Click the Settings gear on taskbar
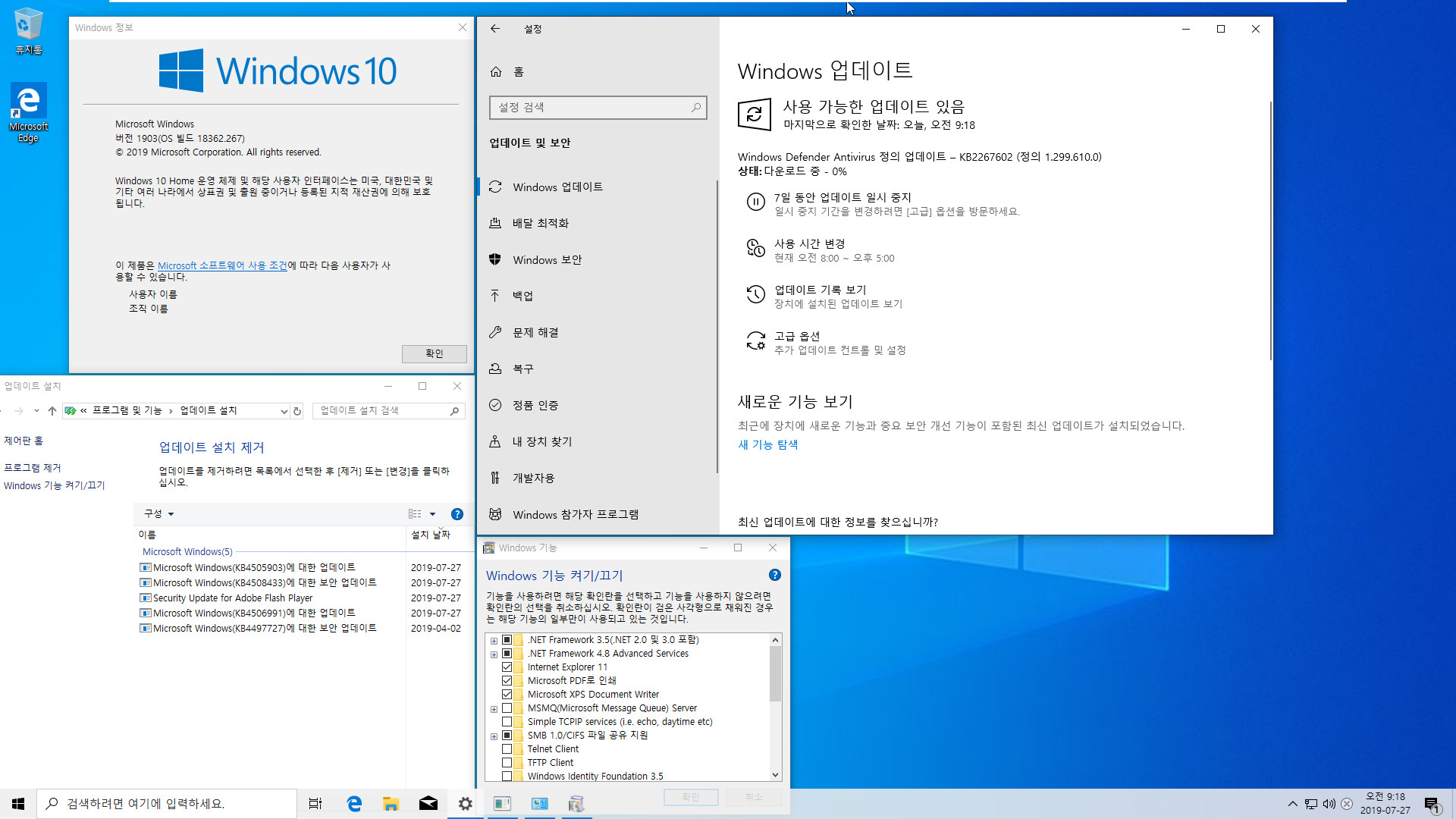This screenshot has width=1456, height=819. tap(466, 804)
